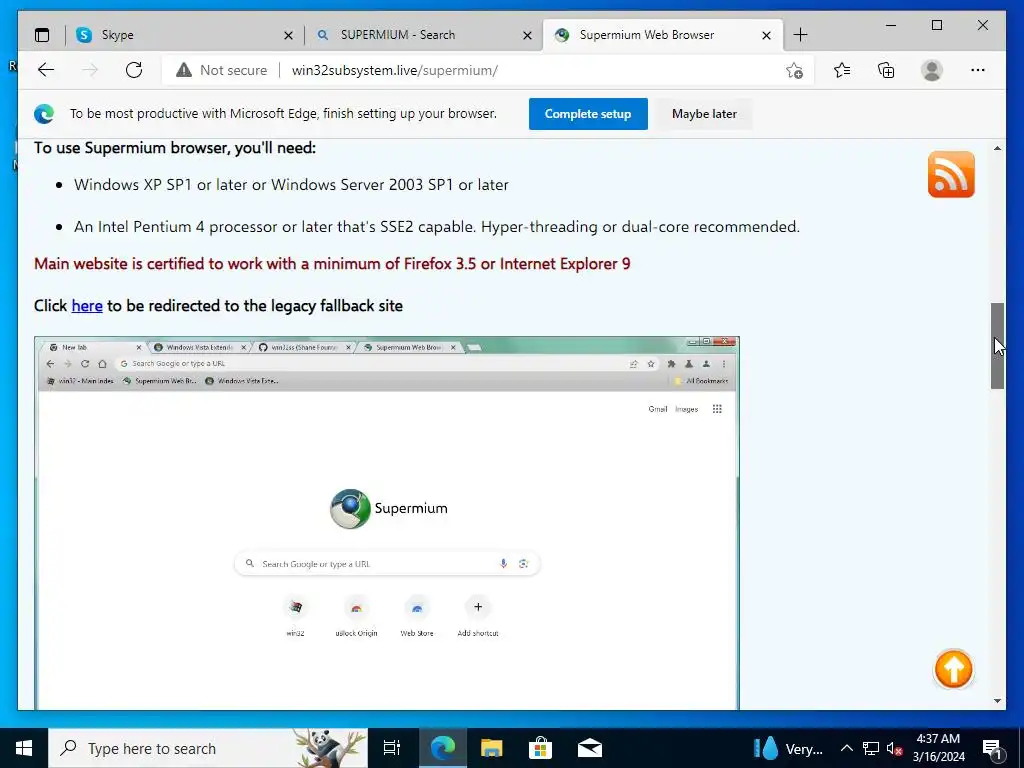Screen dimensions: 1024x768
Task: Open the Mail app from taskbar
Action: [x=590, y=748]
